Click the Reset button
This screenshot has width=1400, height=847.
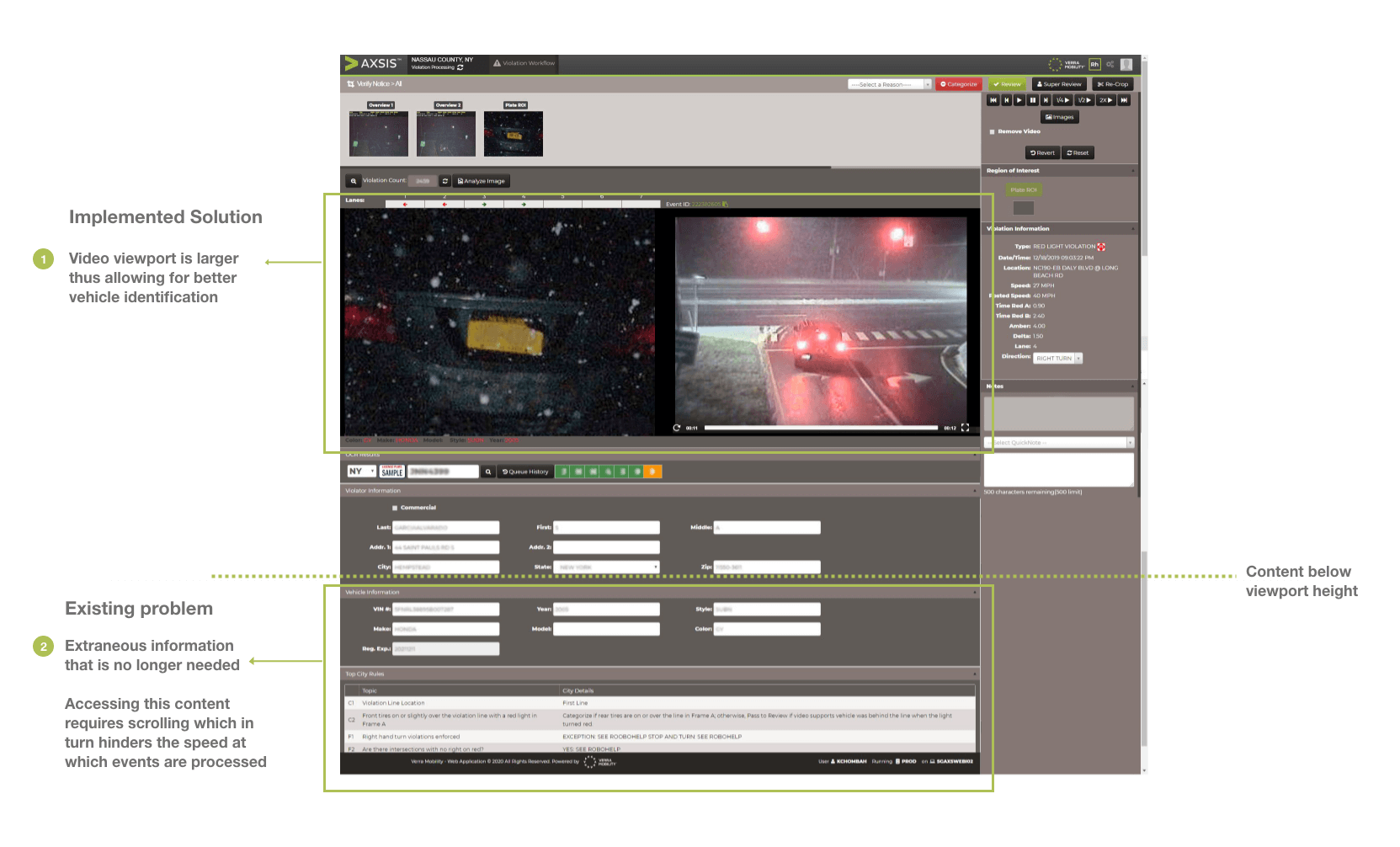(1078, 153)
